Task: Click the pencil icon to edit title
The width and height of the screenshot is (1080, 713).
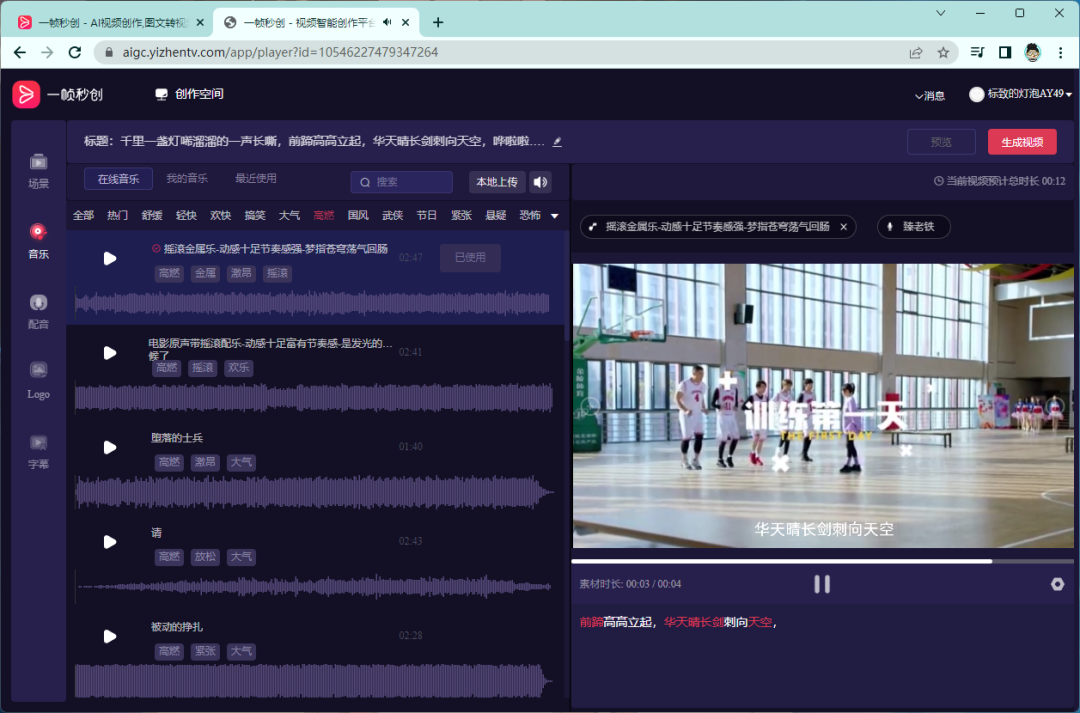Action: click(x=557, y=142)
